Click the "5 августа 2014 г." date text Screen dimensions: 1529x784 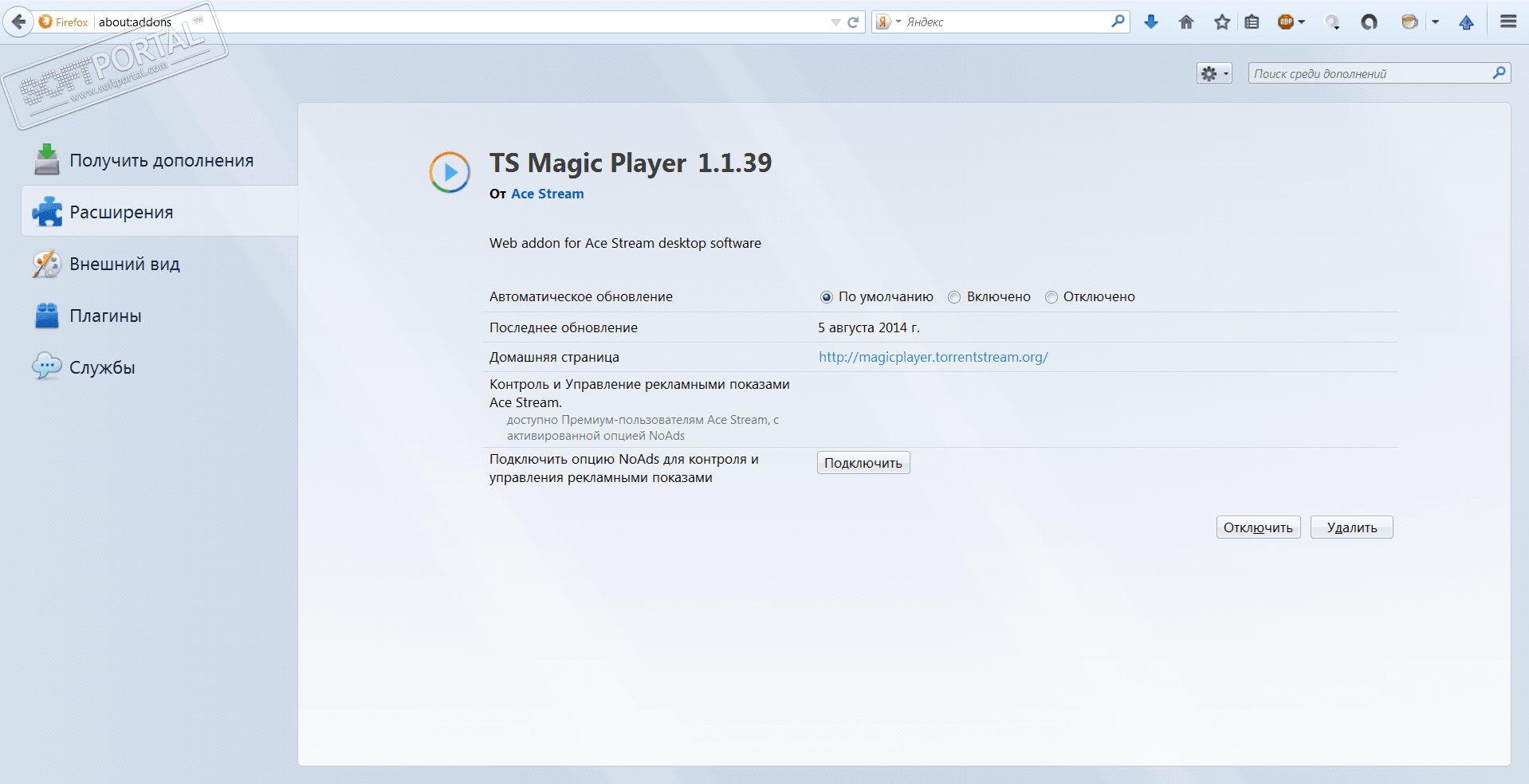869,327
